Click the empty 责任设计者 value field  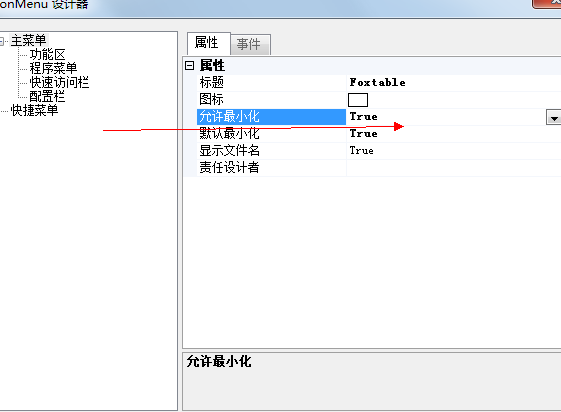tap(454, 168)
